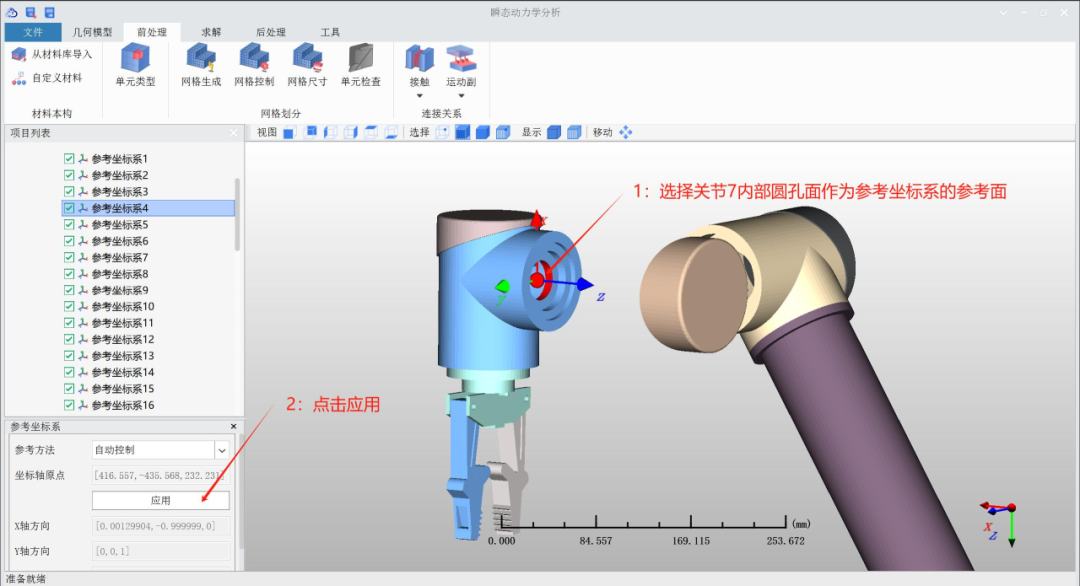
Task: Launch 网格生成 mesh generation
Action: coord(201,65)
